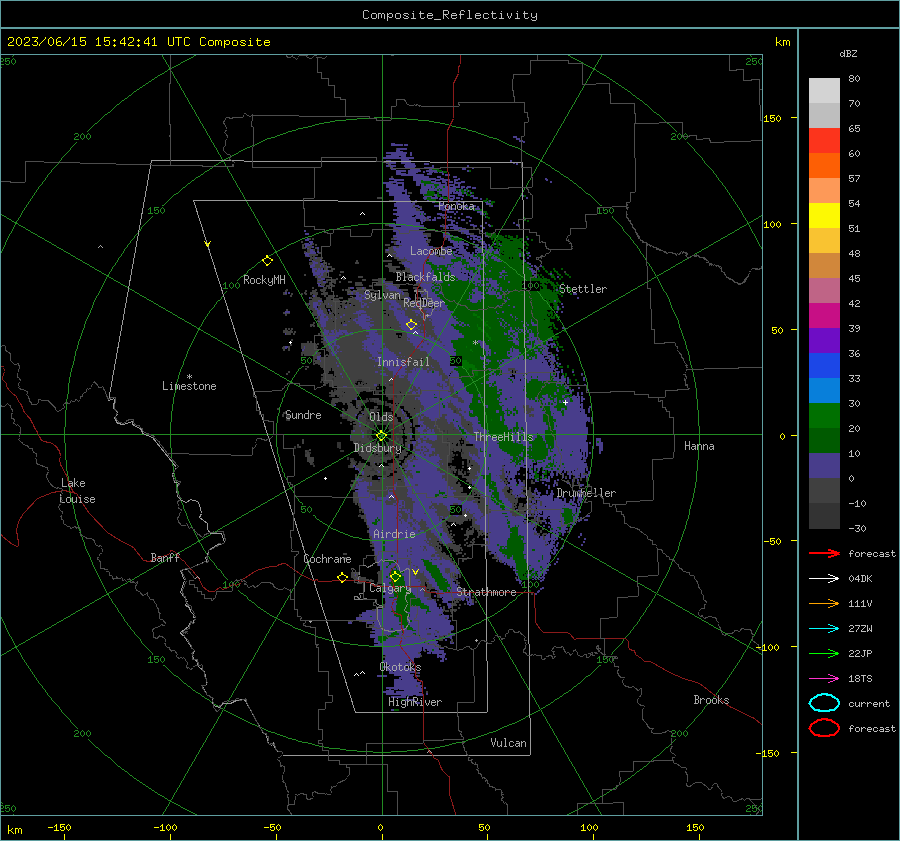The height and width of the screenshot is (841, 900).
Task: Click the RedDeer city label
Action: [x=424, y=303]
